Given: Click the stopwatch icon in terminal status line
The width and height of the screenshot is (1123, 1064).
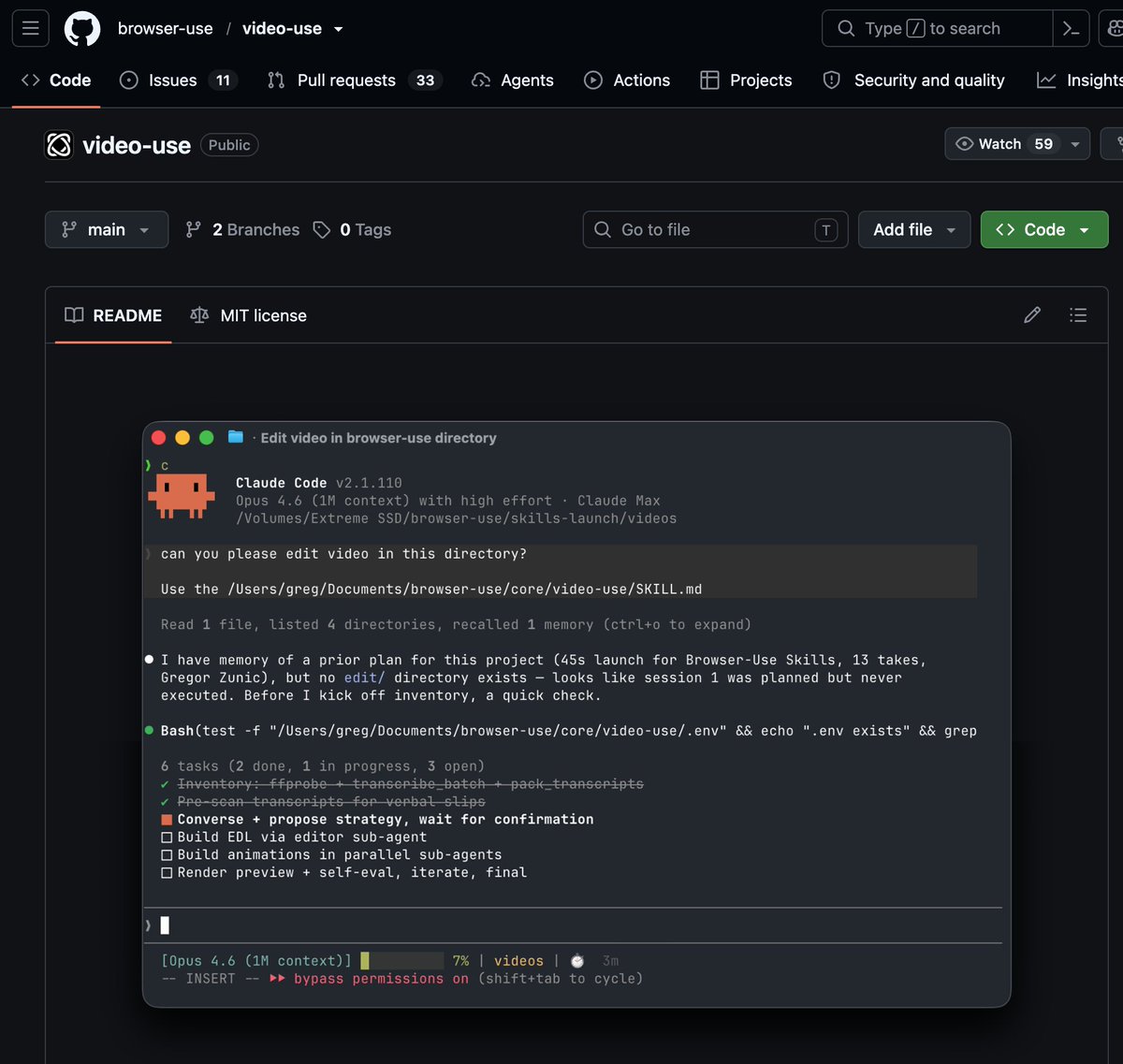Looking at the screenshot, I should 577,961.
